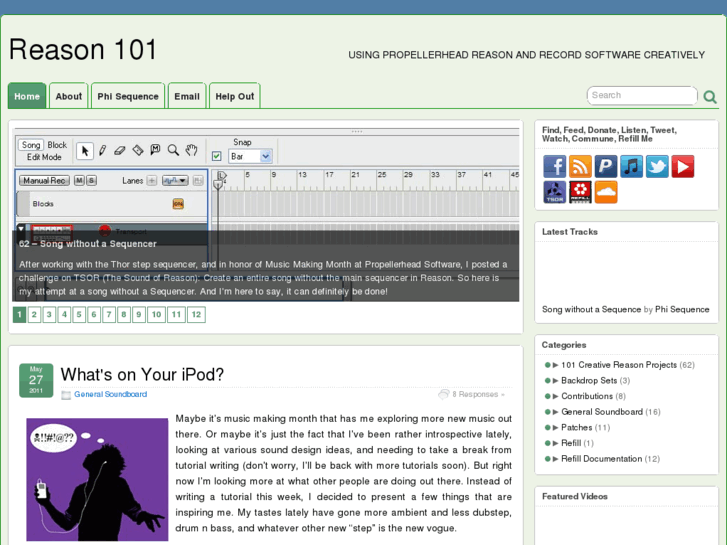Jump to slide page 12
This screenshot has width=727, height=545.
coord(197,315)
